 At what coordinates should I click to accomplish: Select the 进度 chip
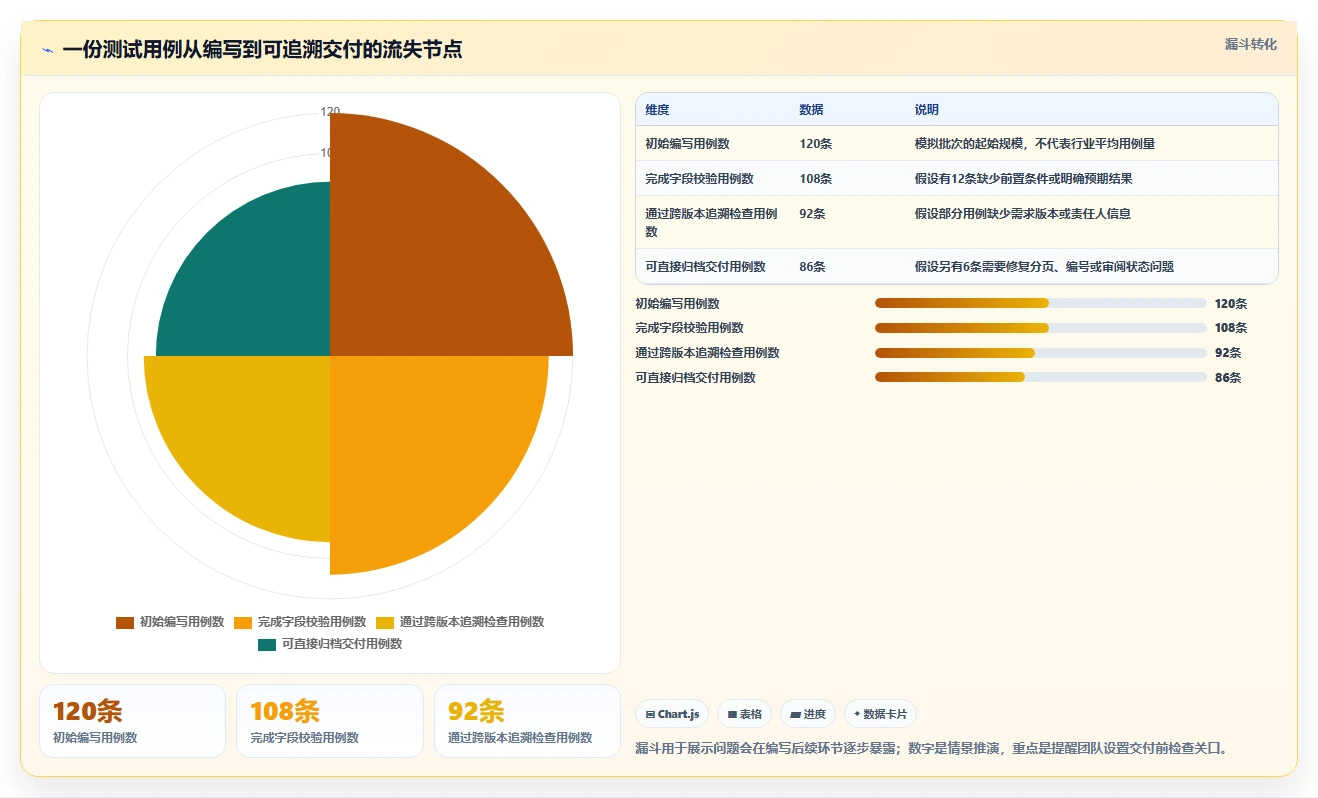(x=807, y=714)
